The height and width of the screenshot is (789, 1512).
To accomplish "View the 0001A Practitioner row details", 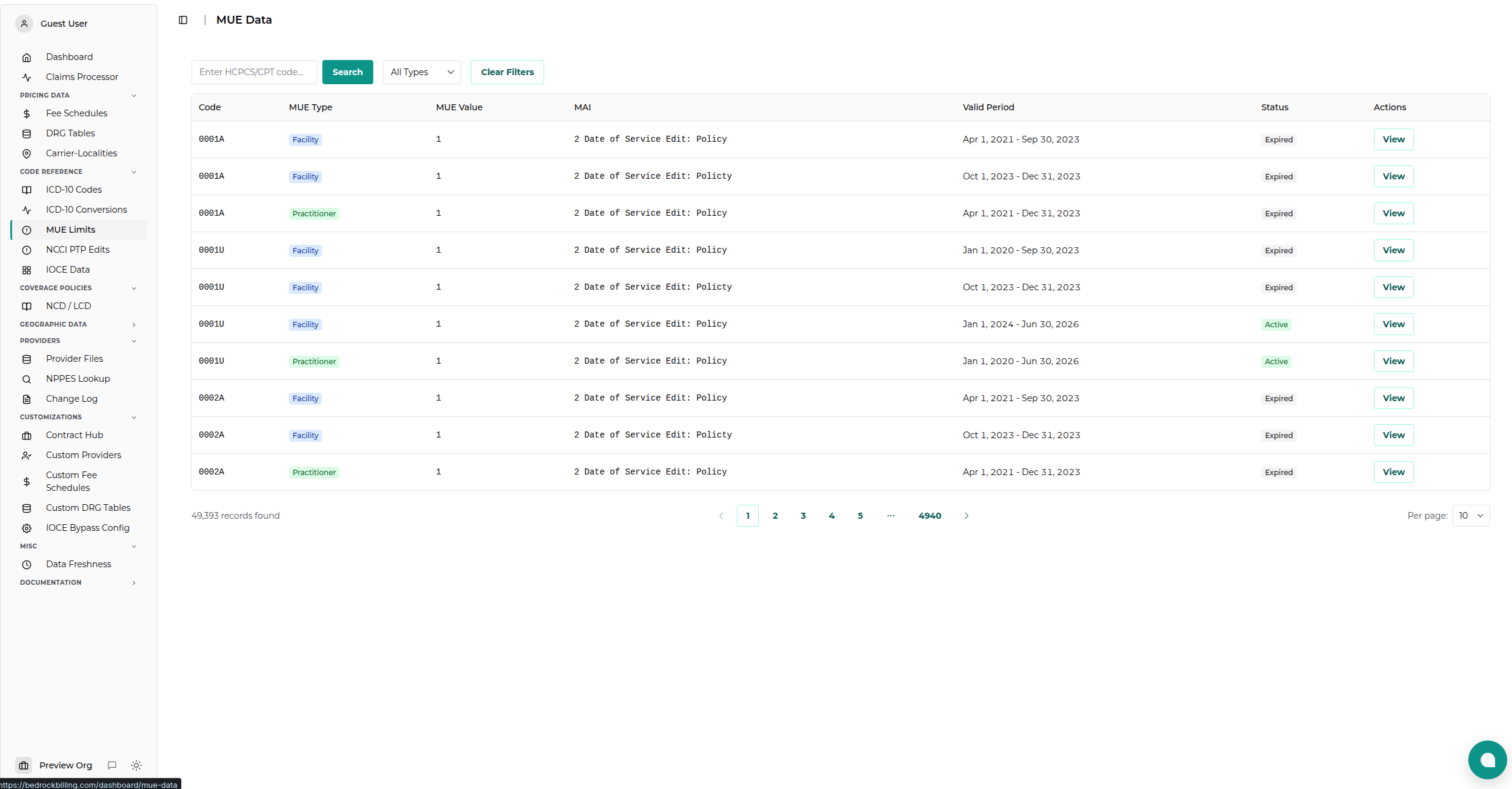I will [1393, 213].
